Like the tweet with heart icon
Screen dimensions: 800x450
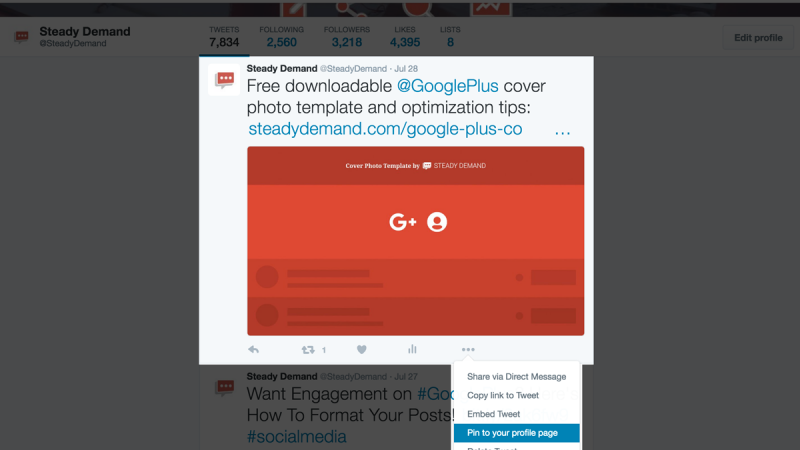[361, 349]
